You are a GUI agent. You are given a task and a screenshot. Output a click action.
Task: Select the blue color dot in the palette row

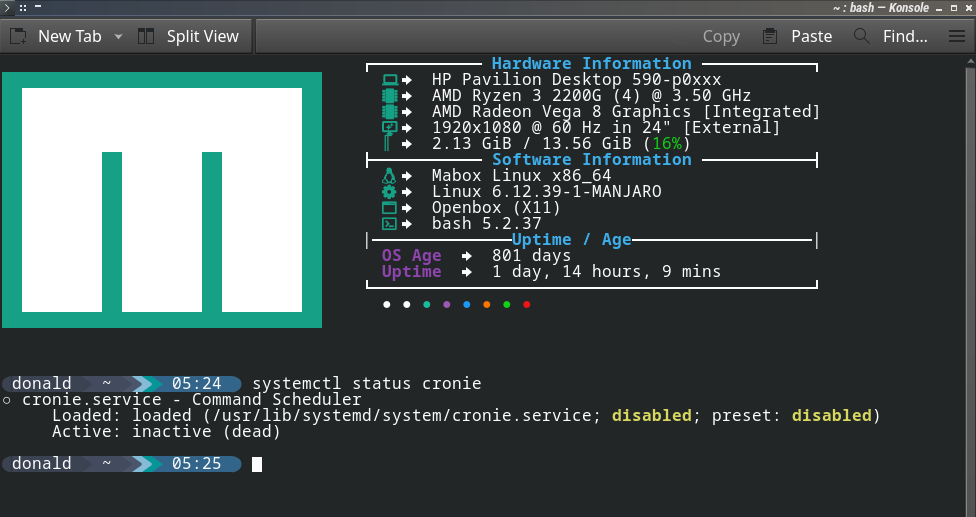coord(467,304)
